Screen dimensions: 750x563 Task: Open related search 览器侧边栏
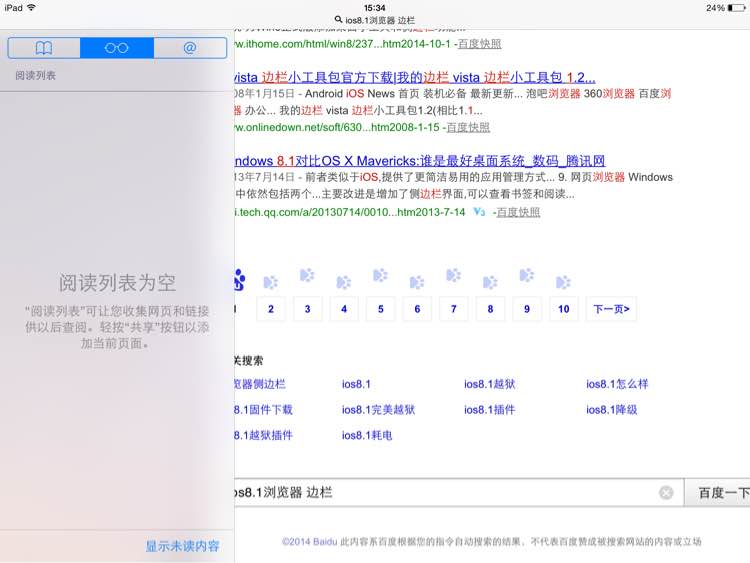(x=260, y=384)
